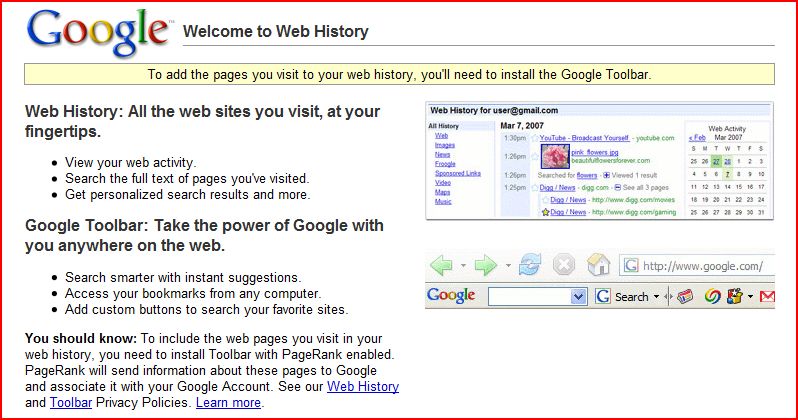Click the pink flower thumbnail image
Screen dimensions: 798x420
click(555, 156)
